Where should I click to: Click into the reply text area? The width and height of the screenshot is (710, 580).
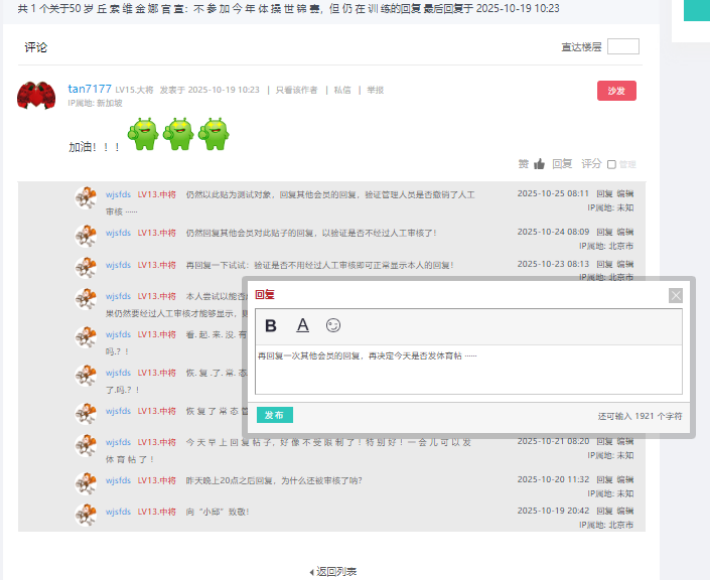click(x=468, y=370)
